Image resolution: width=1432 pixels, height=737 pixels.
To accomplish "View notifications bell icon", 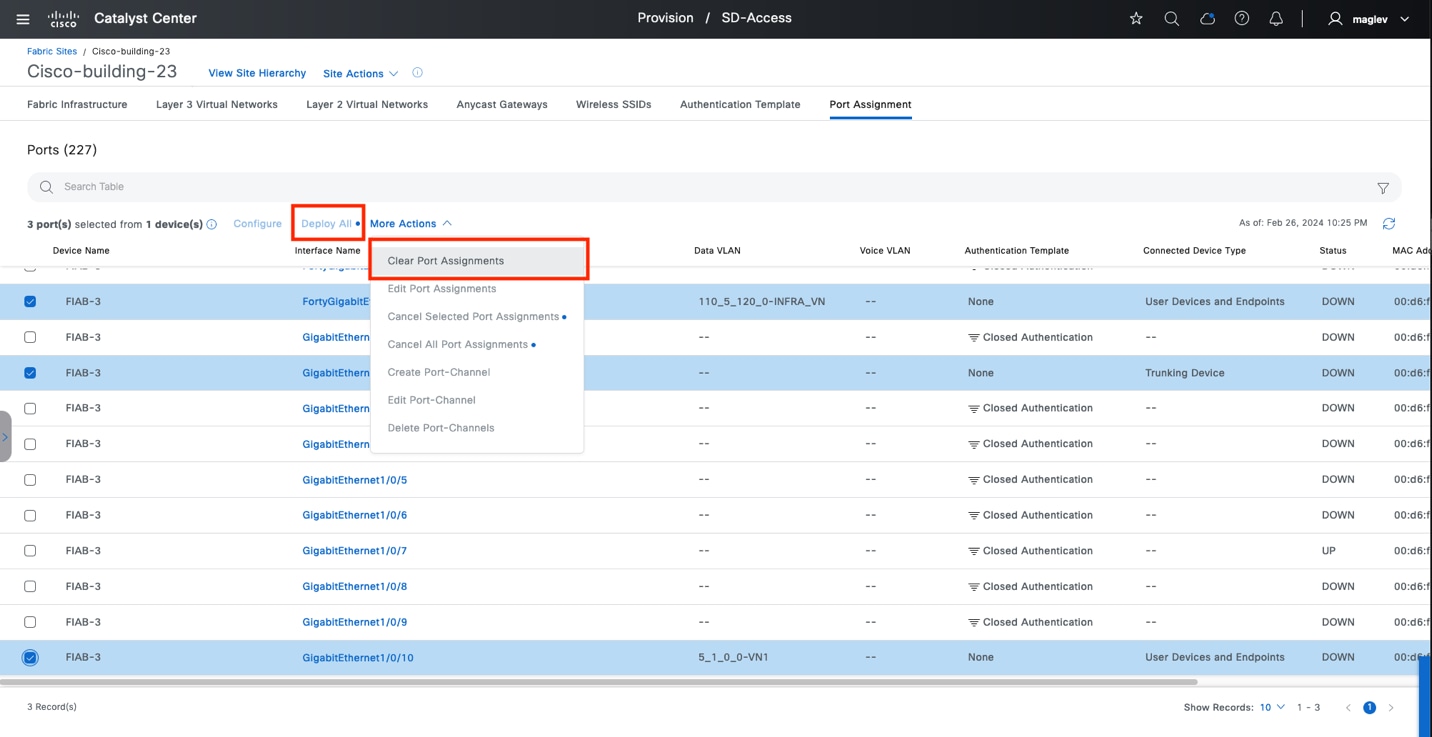I will click(x=1276, y=19).
